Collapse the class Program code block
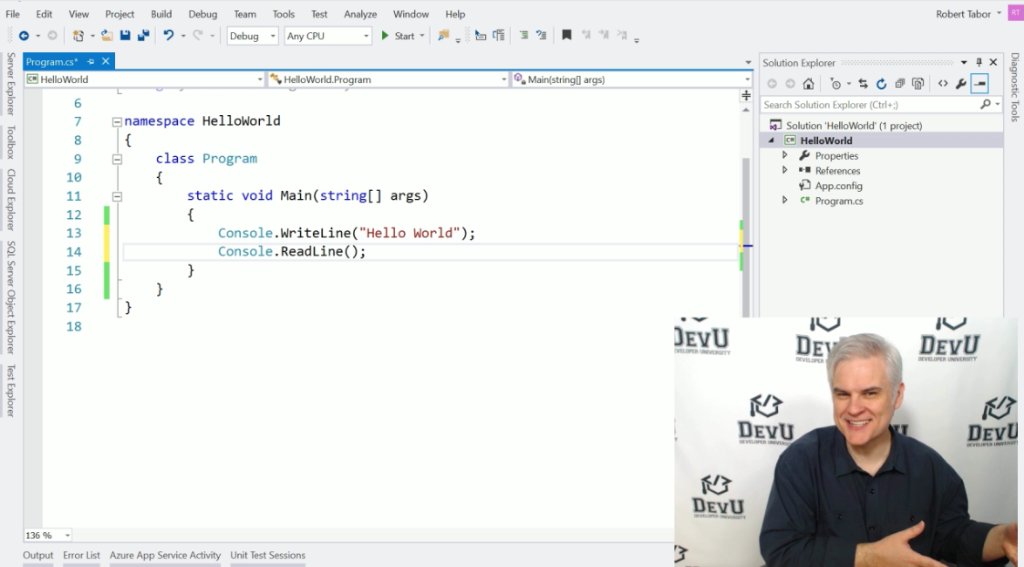1024x567 pixels. click(117, 159)
